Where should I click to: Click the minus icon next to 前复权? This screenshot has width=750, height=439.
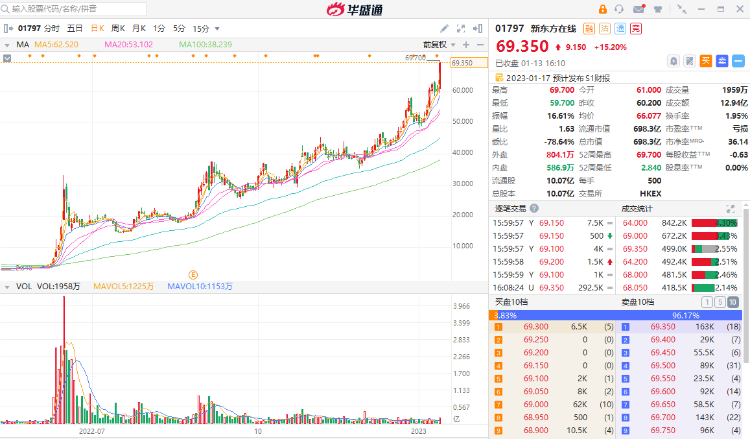480,44
